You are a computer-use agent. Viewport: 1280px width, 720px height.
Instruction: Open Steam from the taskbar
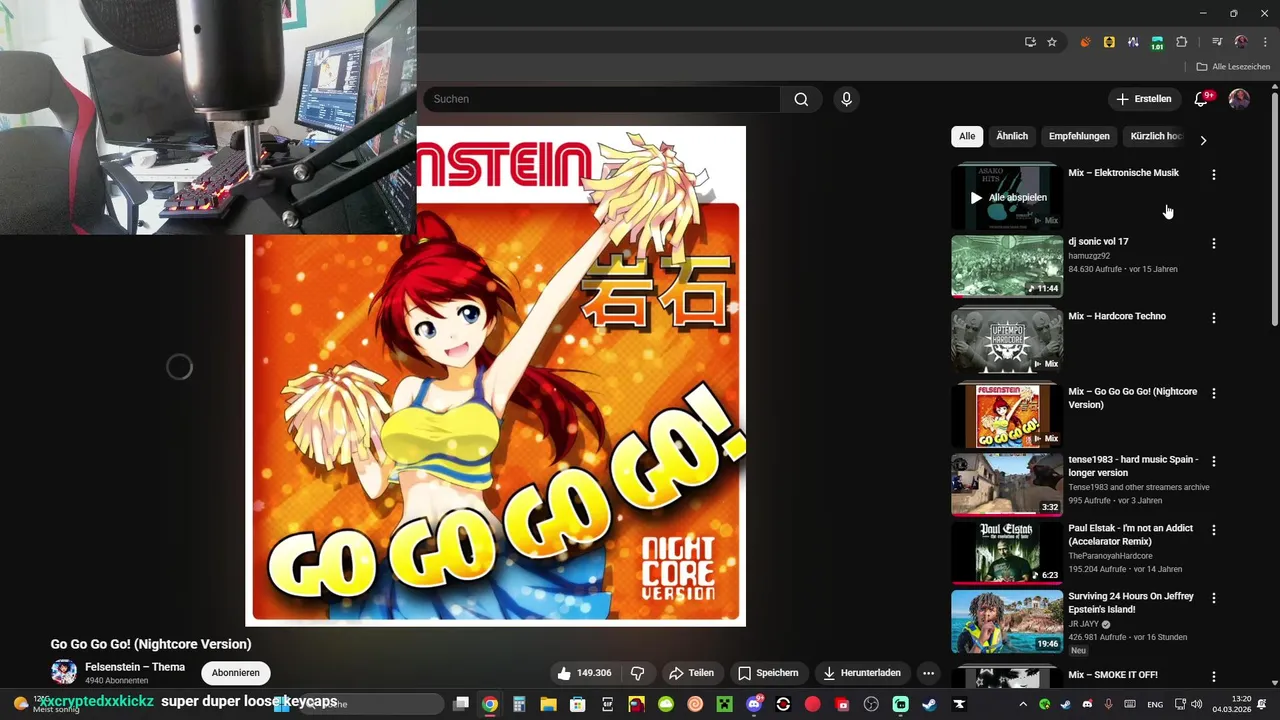pos(930,704)
